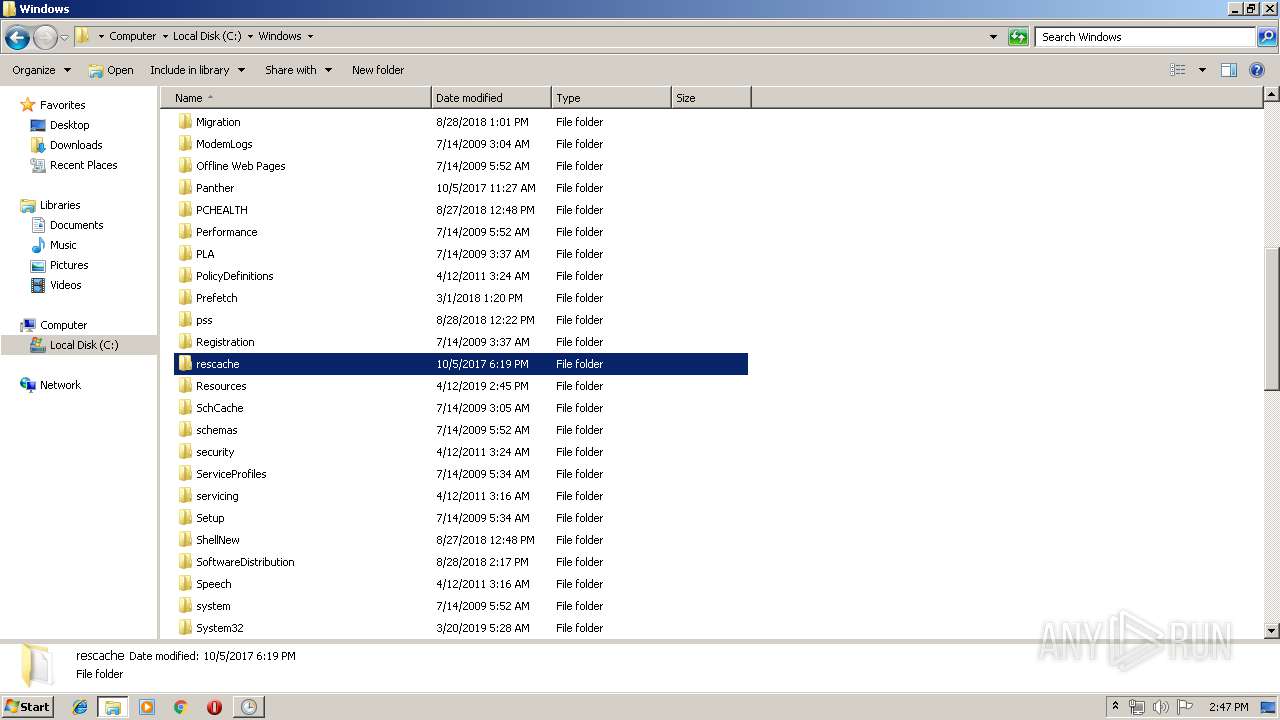This screenshot has height=720, width=1280.
Task: Open the Pictures library
Action: (69, 265)
